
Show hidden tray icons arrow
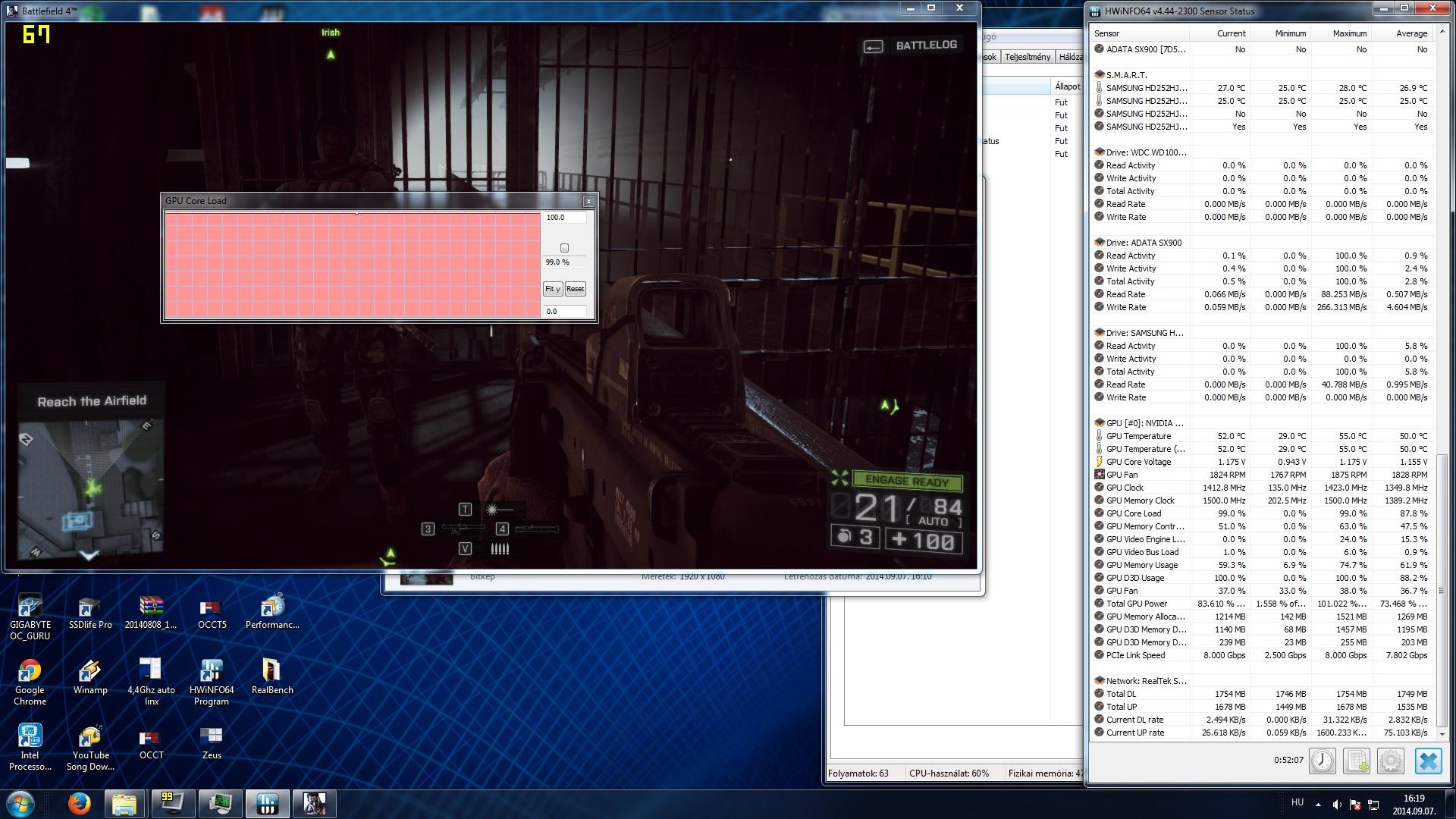pyautogui.click(x=1318, y=805)
